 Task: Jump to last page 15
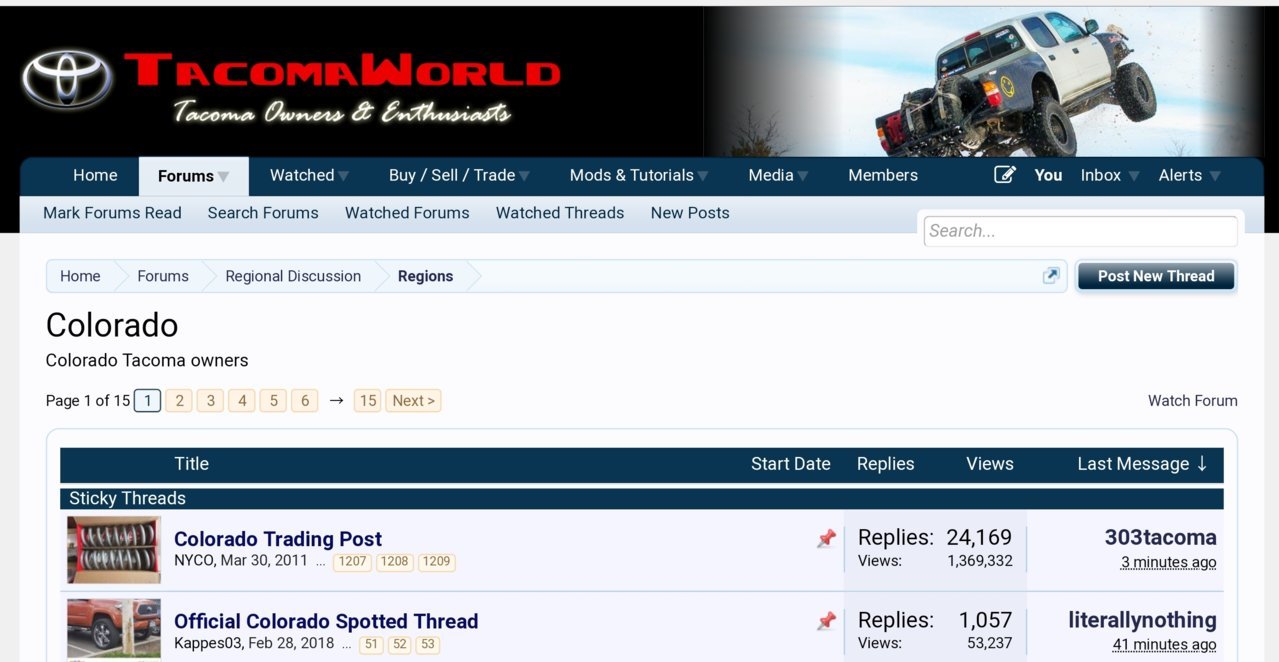tap(368, 401)
